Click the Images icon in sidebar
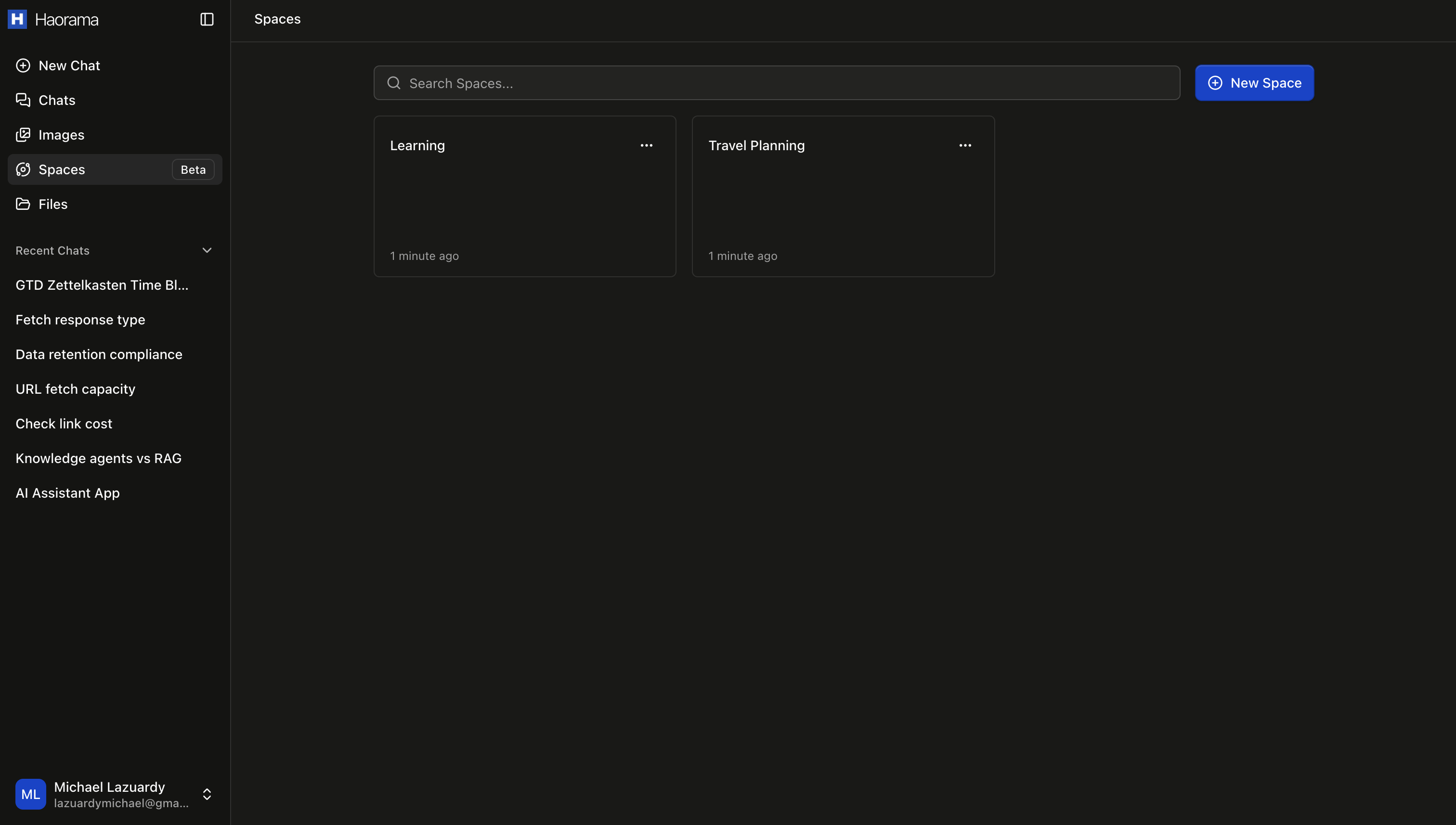The image size is (1456, 825). pyautogui.click(x=23, y=134)
